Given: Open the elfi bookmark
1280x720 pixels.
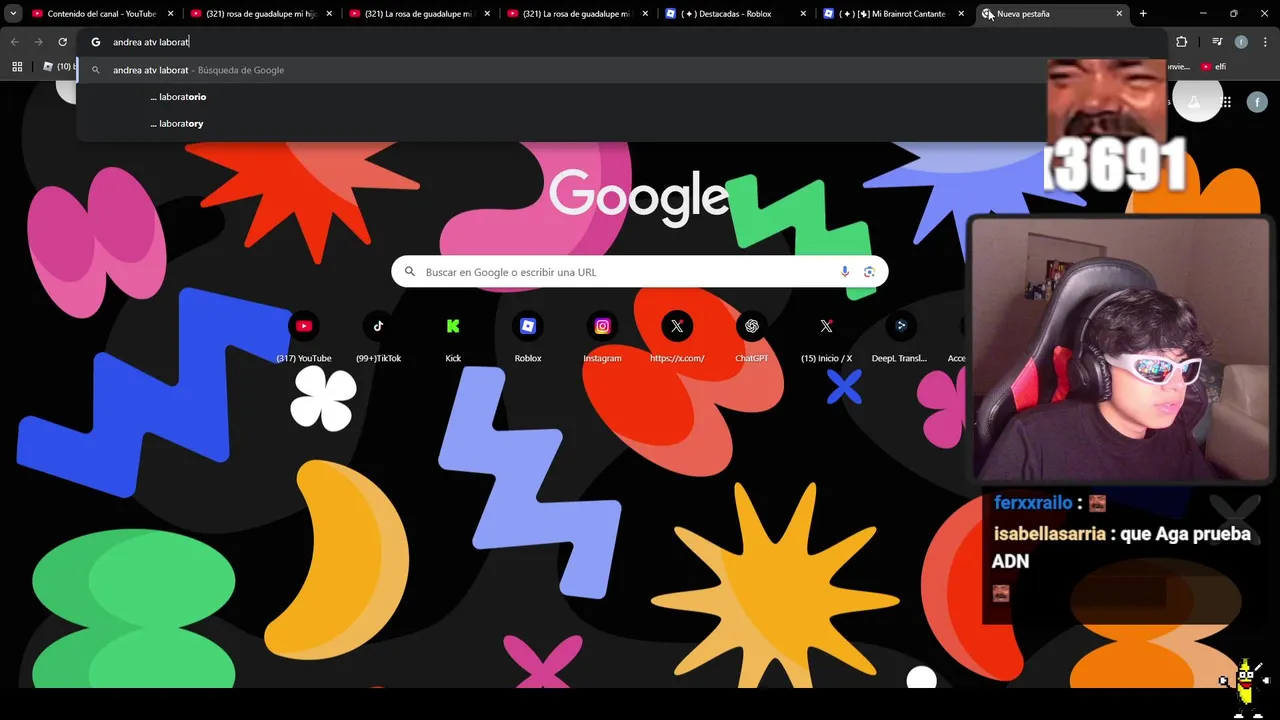Looking at the screenshot, I should (x=1213, y=67).
